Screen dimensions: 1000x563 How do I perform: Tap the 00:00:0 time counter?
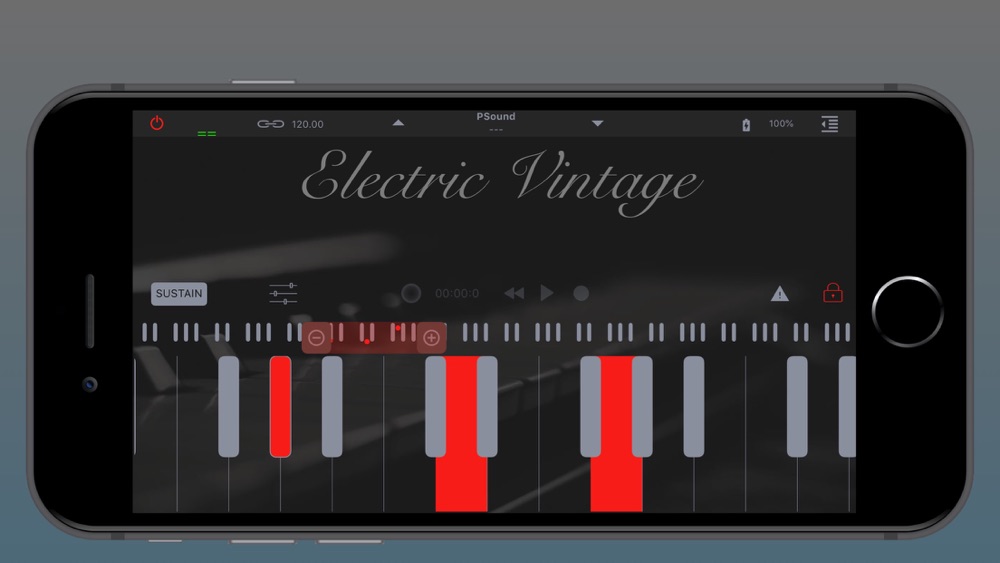point(457,293)
